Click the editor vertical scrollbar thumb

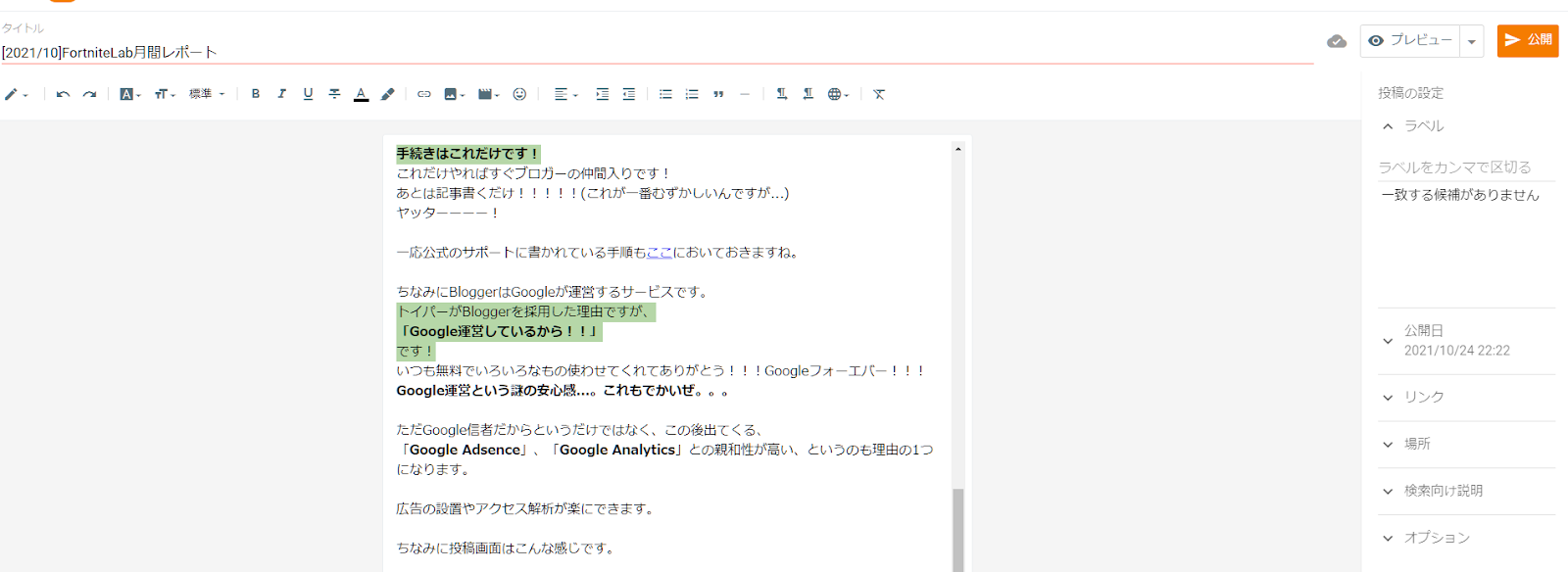pyautogui.click(x=957, y=530)
